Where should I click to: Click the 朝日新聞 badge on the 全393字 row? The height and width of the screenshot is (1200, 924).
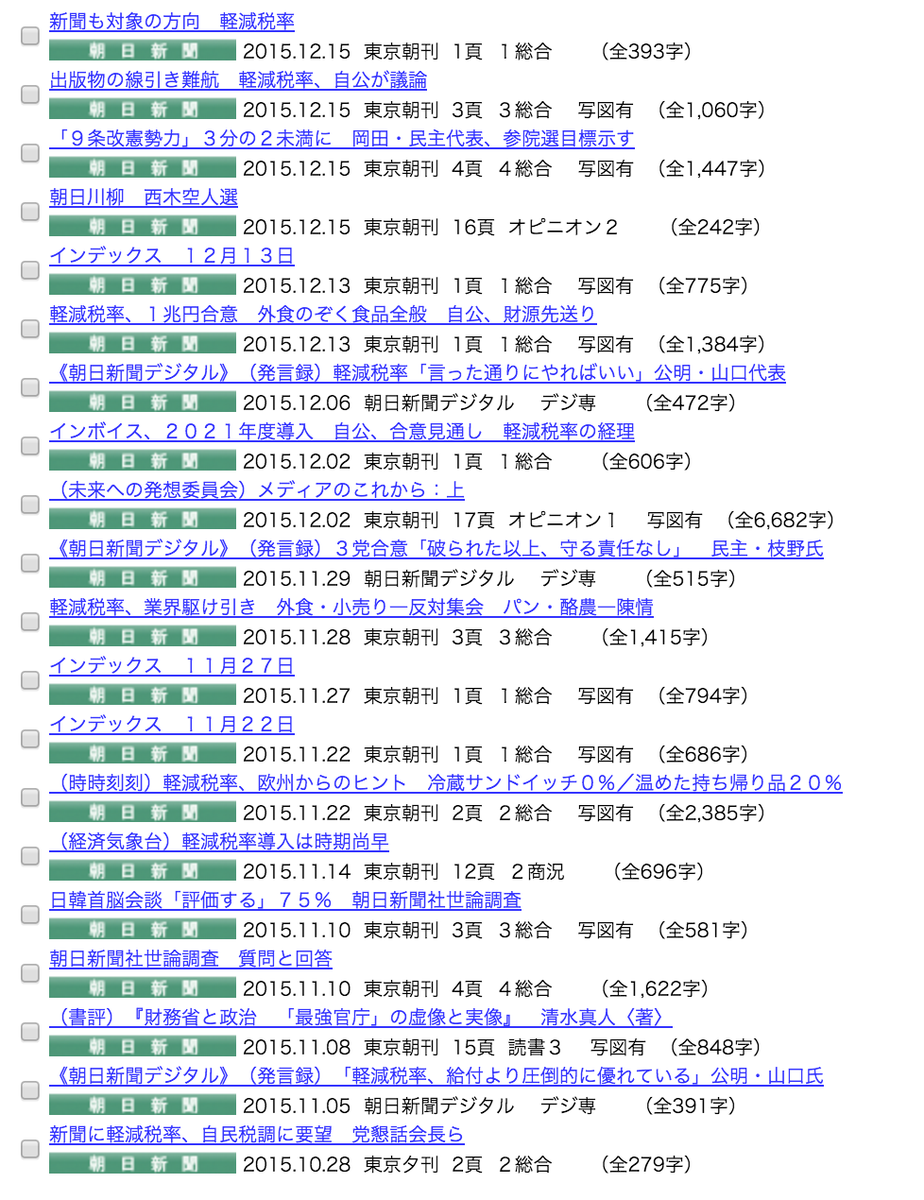coord(143,51)
